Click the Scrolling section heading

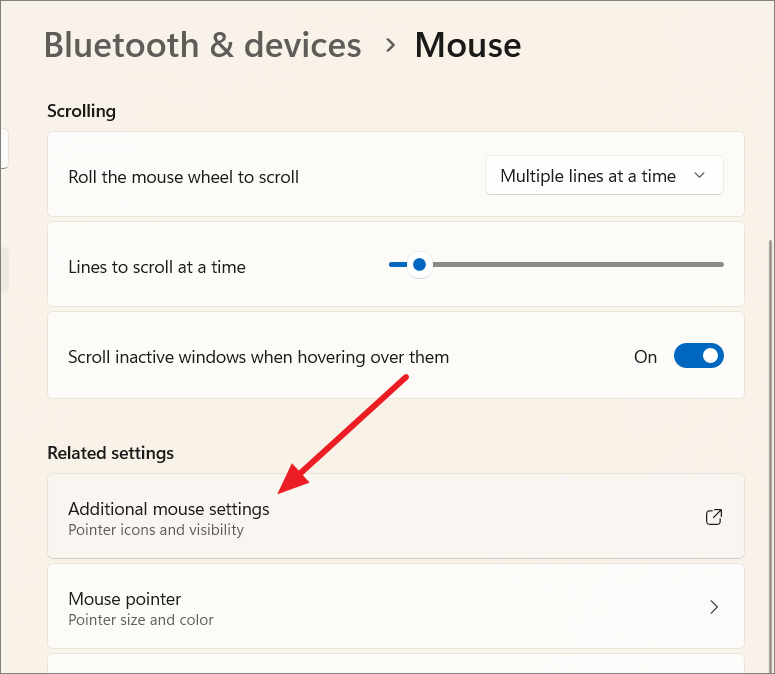[81, 111]
